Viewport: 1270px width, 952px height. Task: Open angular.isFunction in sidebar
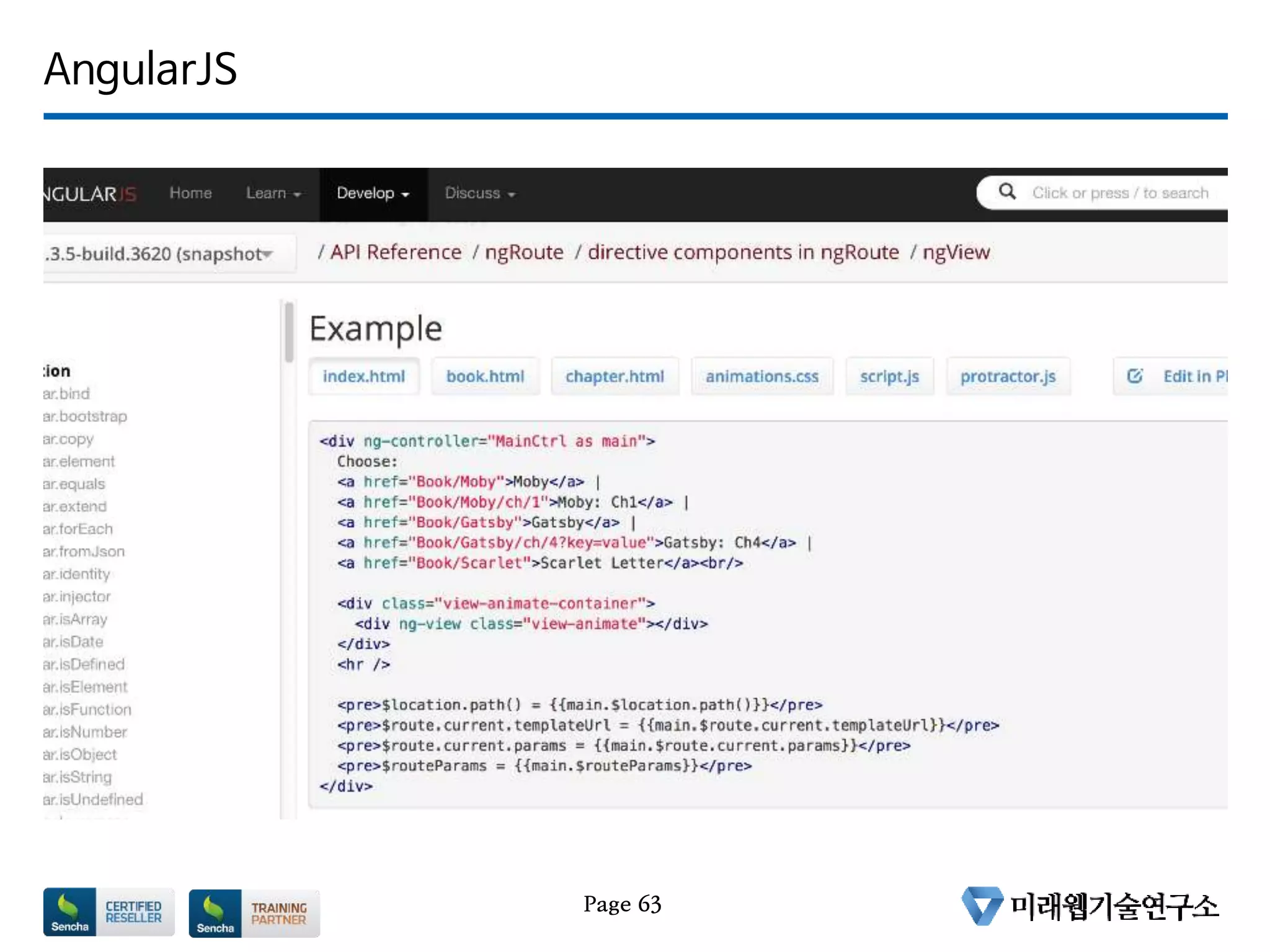click(87, 709)
